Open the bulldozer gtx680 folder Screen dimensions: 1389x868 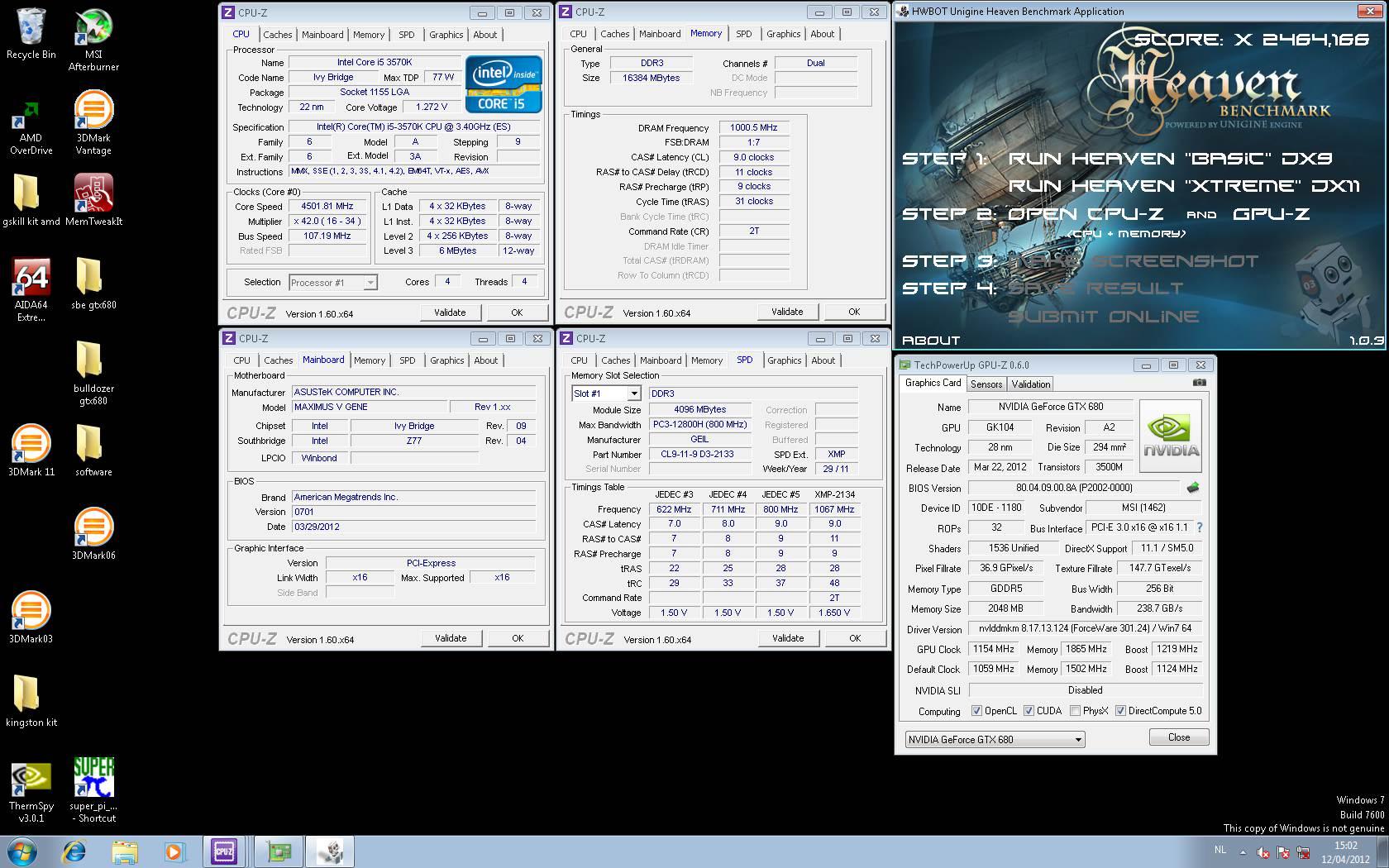tap(93, 373)
